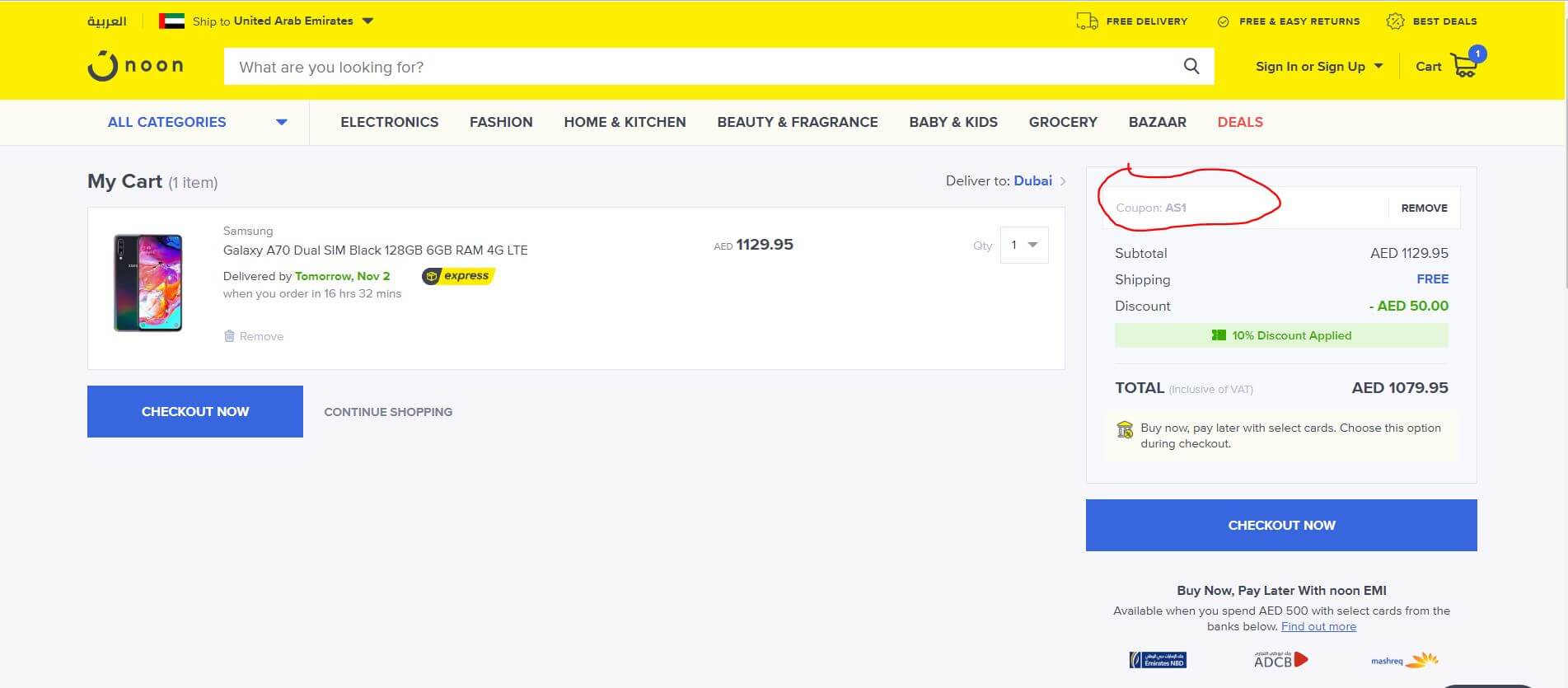The image size is (1568, 688).
Task: Click the Samsung brand label
Action: (248, 231)
